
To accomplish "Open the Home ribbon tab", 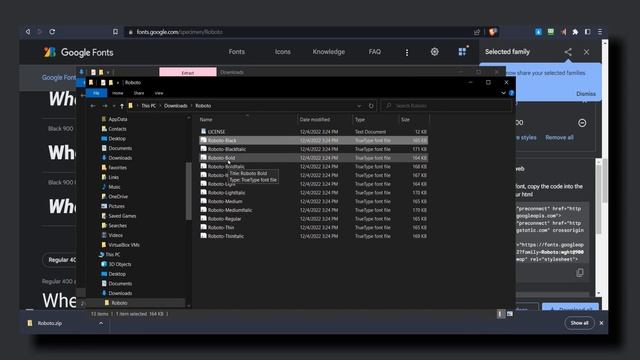I will click(118, 93).
